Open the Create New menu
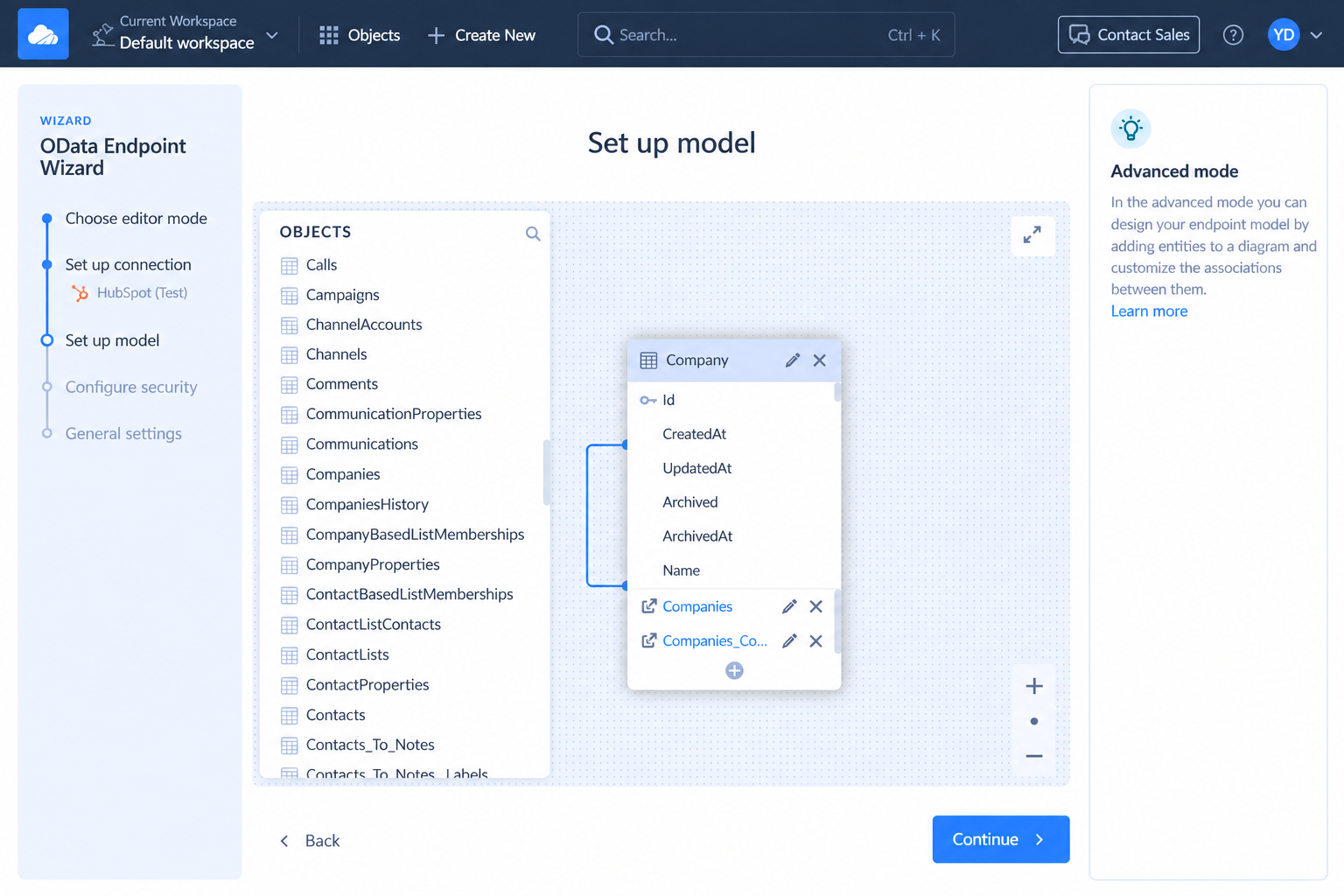 481,35
